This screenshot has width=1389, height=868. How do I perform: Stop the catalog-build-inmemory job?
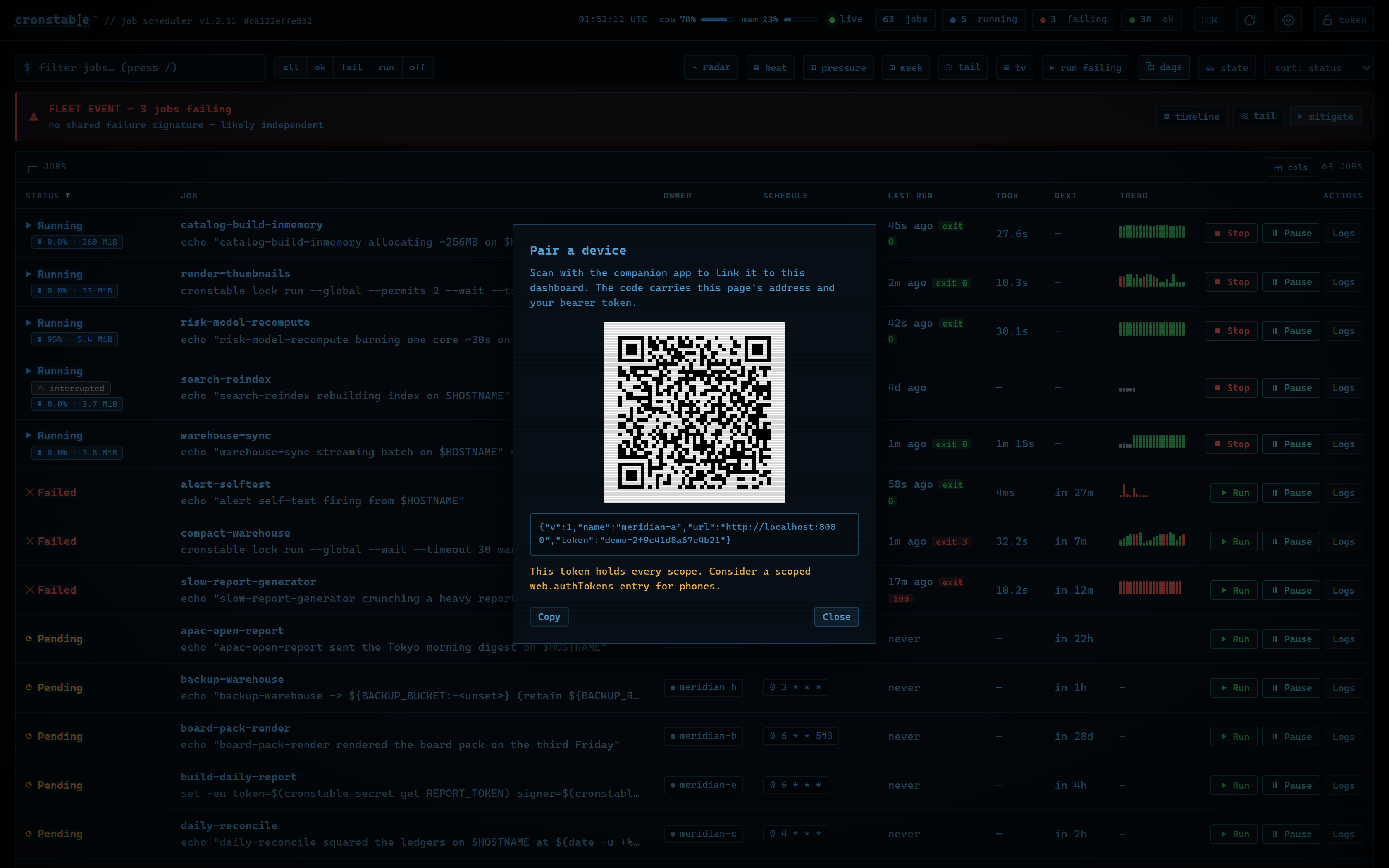(1231, 234)
